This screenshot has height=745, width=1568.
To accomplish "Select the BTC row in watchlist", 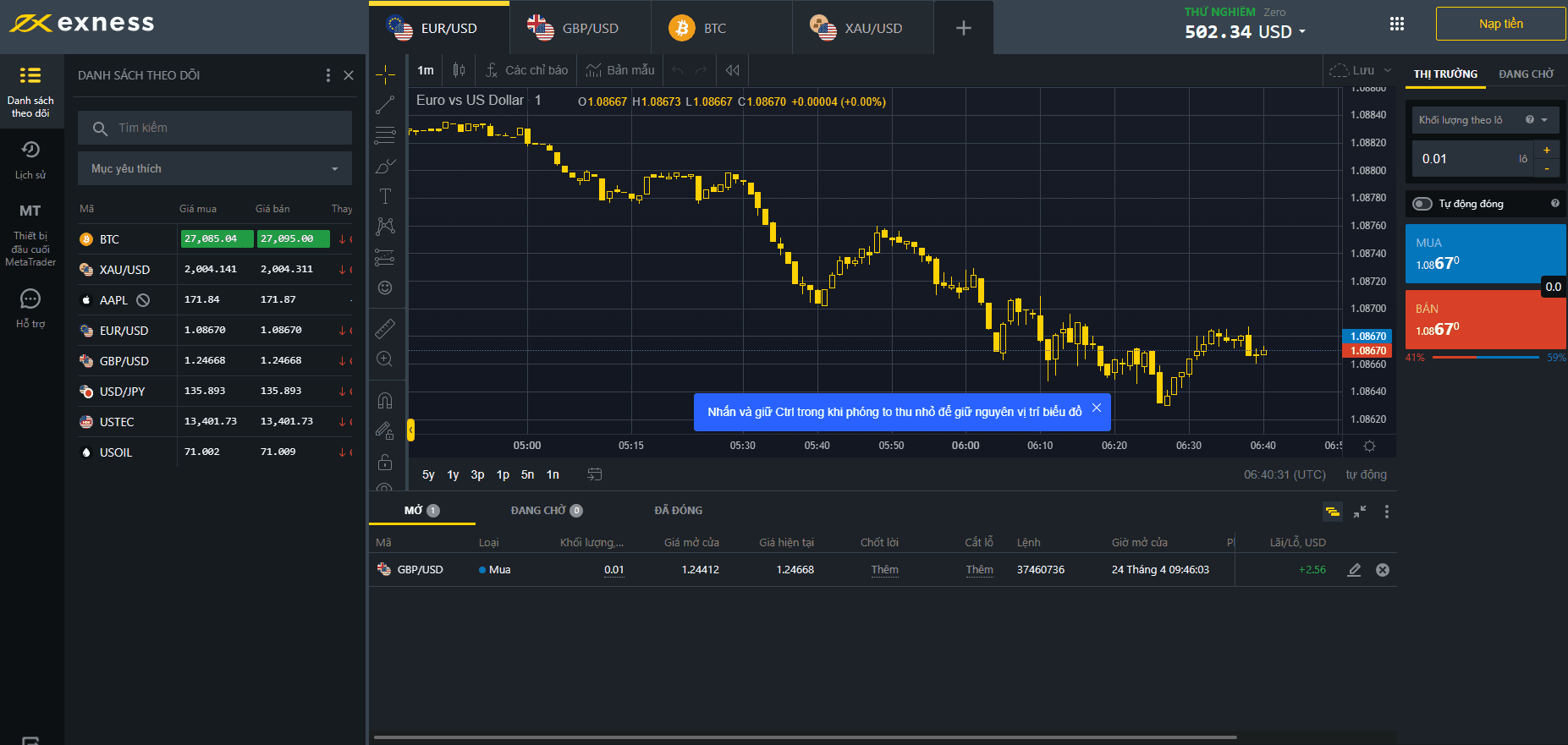I will click(215, 239).
